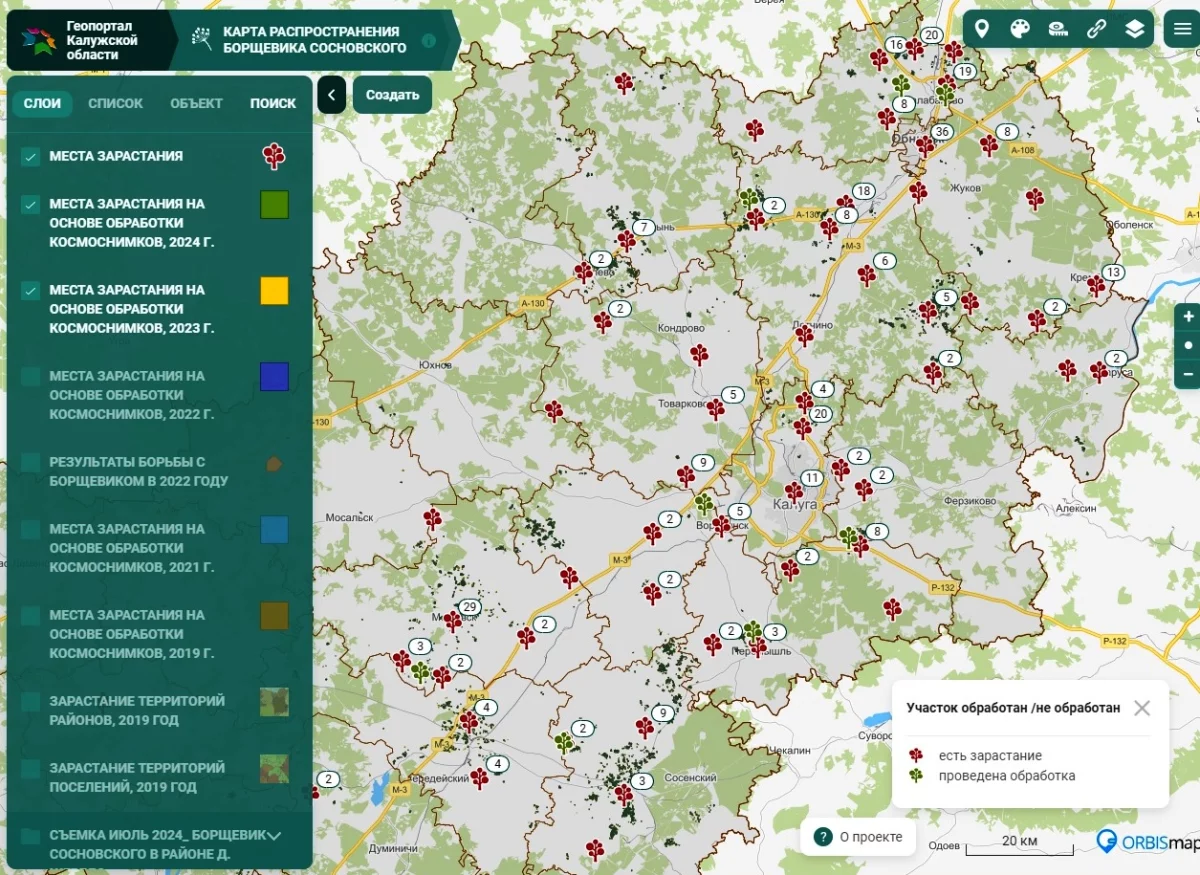Disable the 2024 satellite imagery layer checkbox

[31, 204]
